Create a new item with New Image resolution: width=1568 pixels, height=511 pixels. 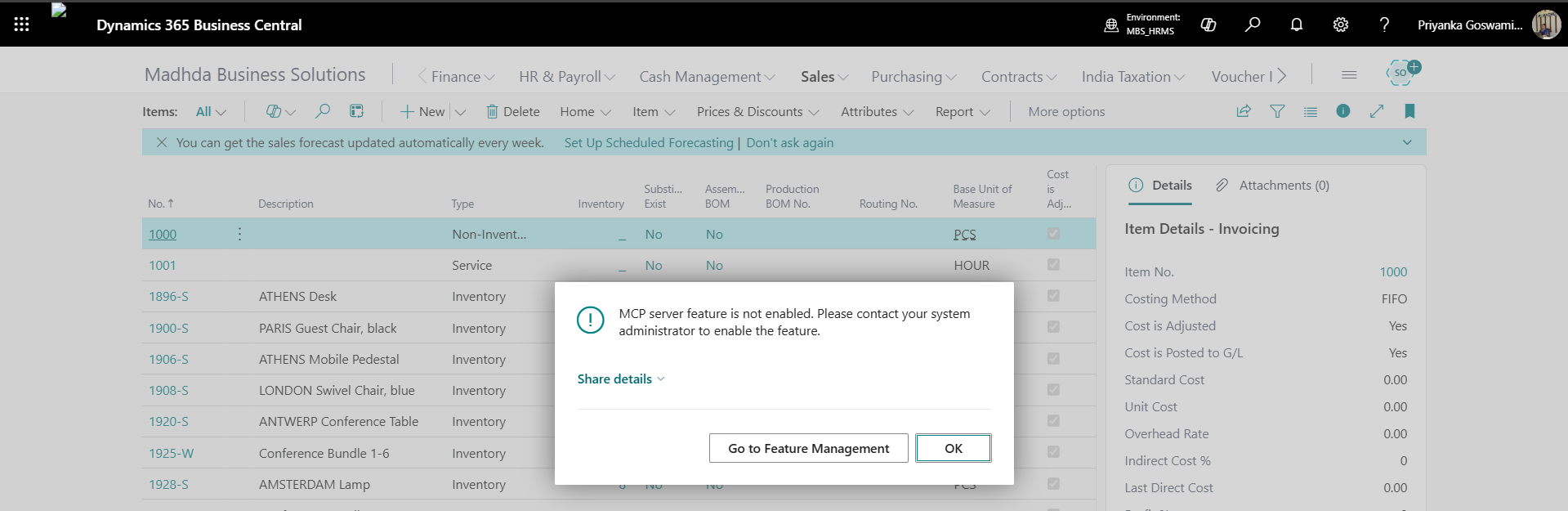(422, 111)
